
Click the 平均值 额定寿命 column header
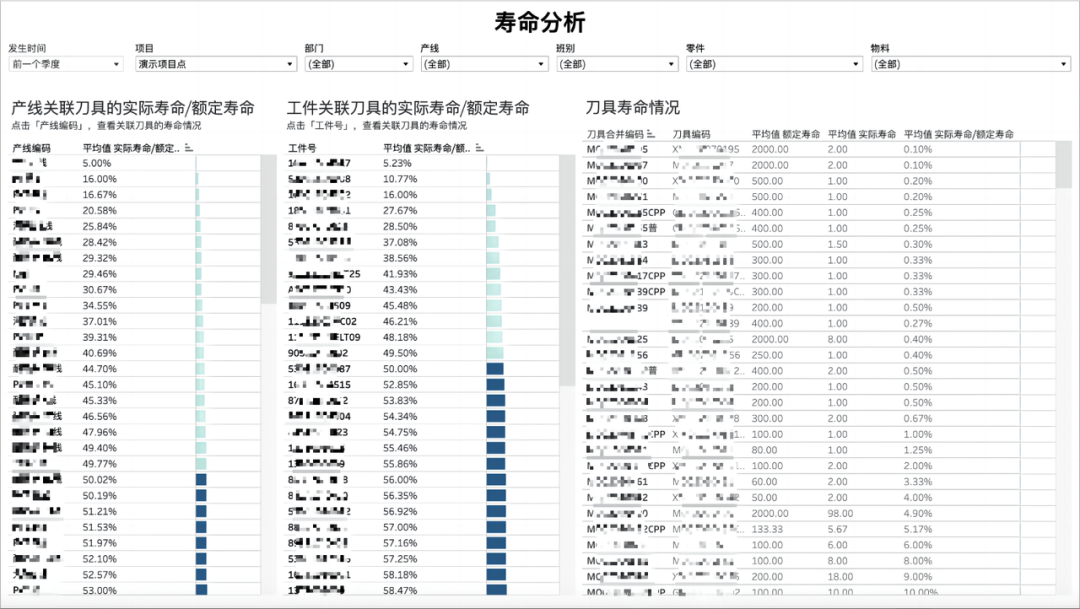point(786,133)
